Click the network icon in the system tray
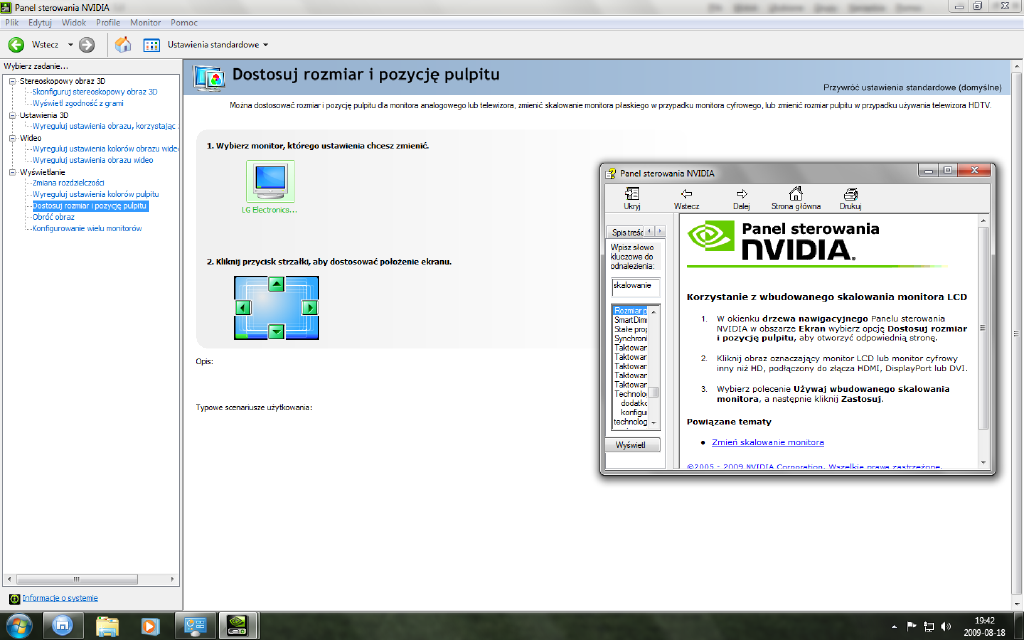 (x=929, y=627)
